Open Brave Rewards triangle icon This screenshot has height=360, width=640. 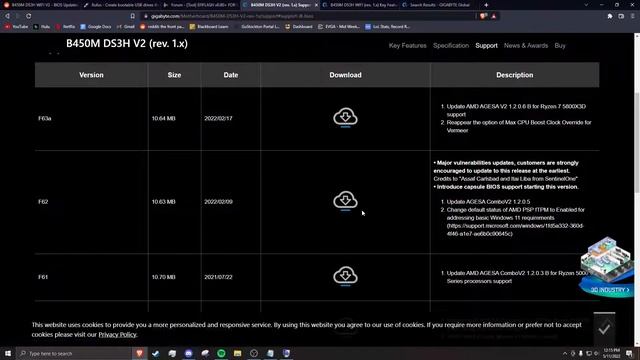(494, 16)
